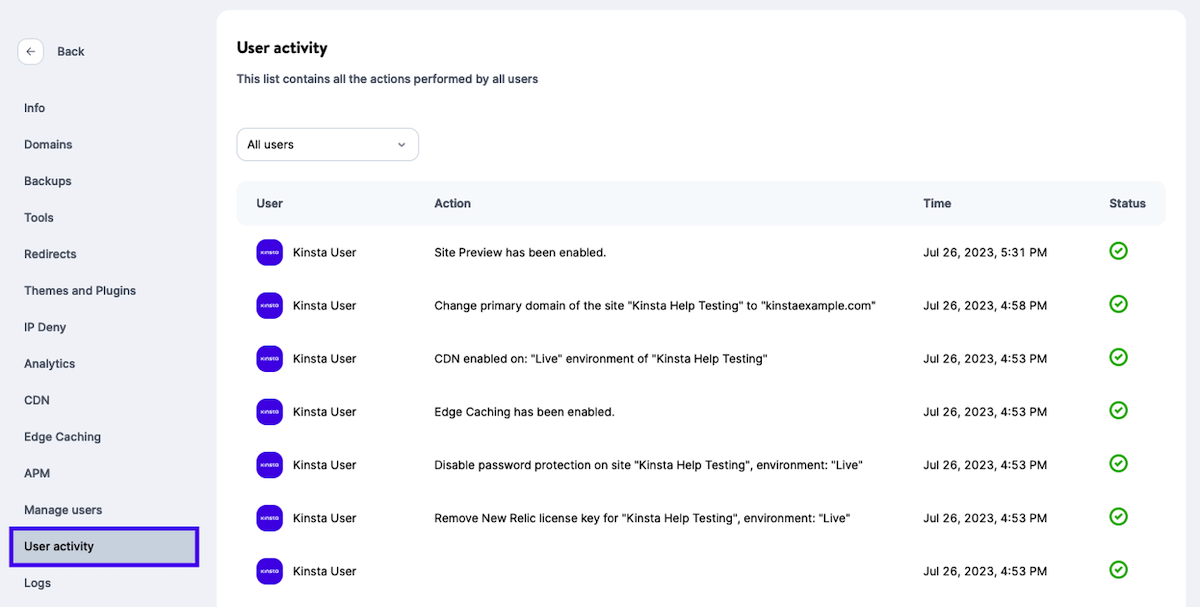Click status check for New Relic key row
The width and height of the screenshot is (1200, 607).
click(x=1118, y=516)
